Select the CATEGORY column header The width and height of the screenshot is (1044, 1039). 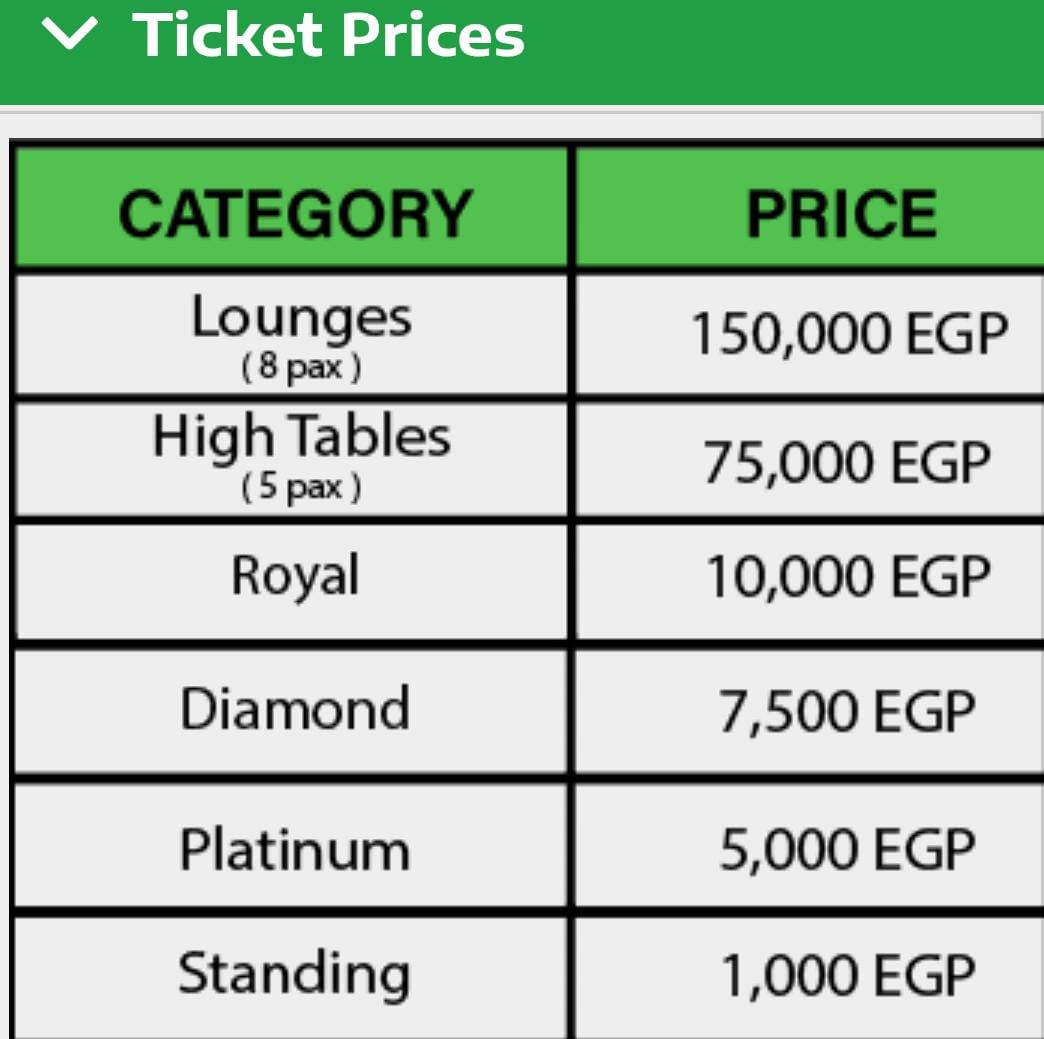click(292, 208)
